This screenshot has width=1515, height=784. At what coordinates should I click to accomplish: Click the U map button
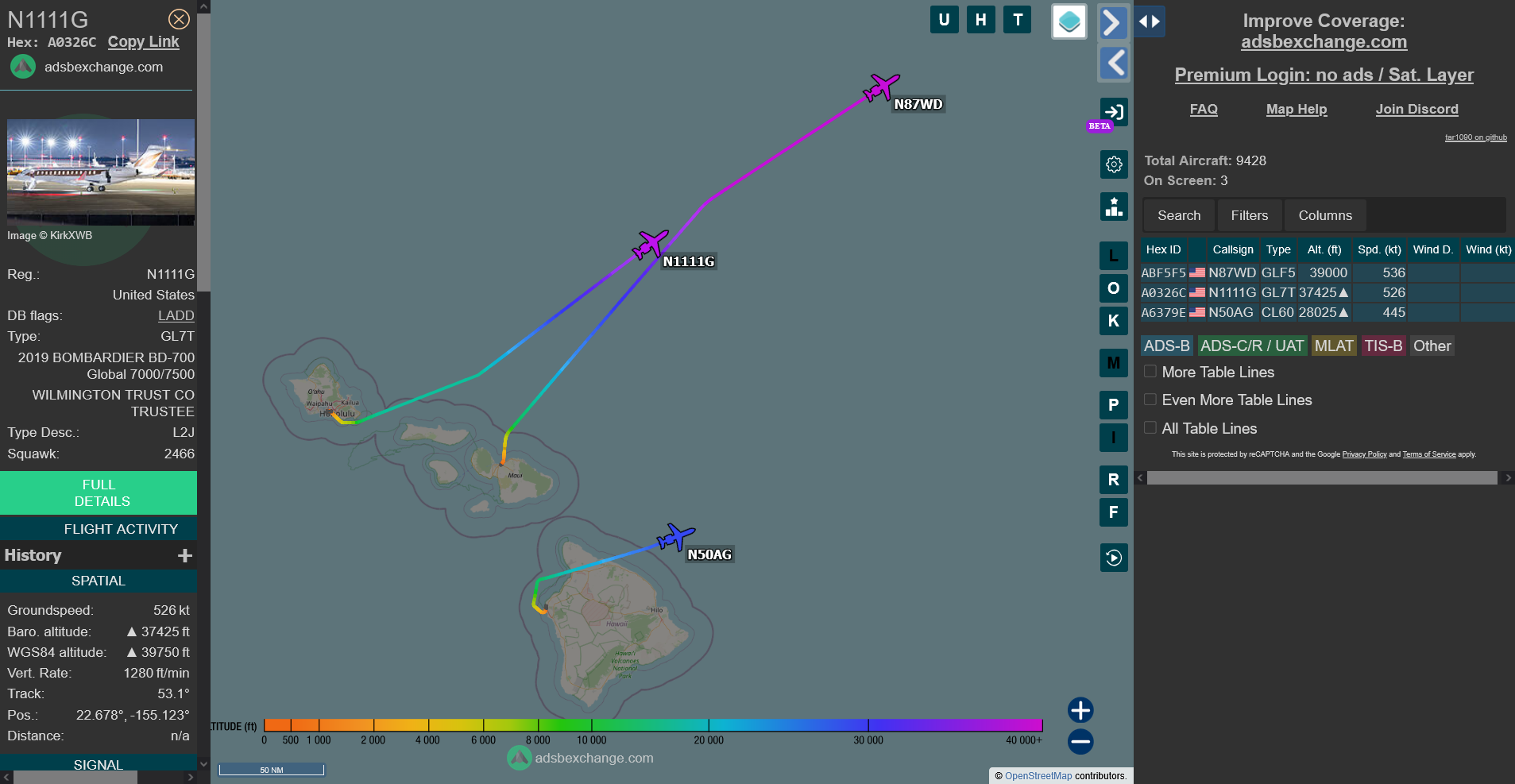coord(944,20)
